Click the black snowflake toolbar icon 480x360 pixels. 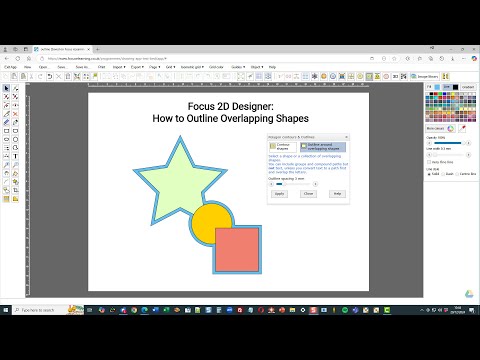tap(314, 76)
